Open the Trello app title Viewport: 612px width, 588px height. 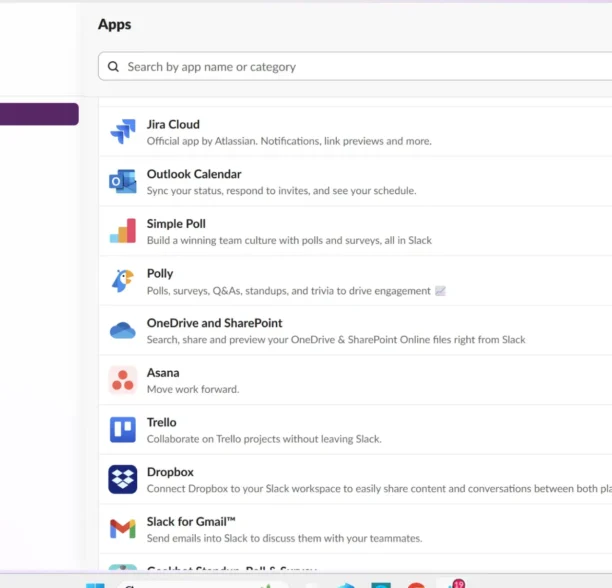[162, 422]
